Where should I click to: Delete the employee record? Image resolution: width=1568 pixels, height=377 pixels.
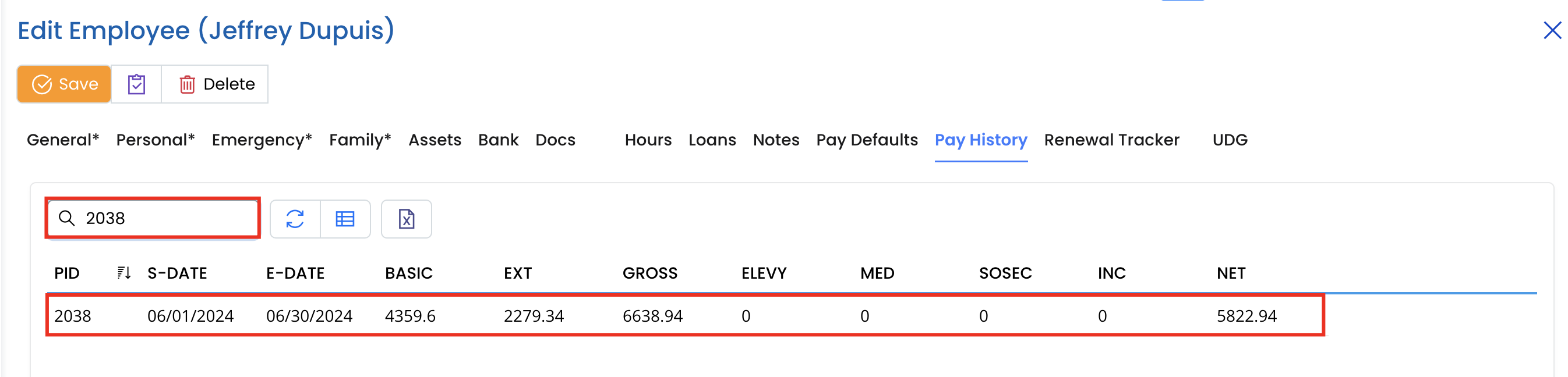tap(217, 84)
